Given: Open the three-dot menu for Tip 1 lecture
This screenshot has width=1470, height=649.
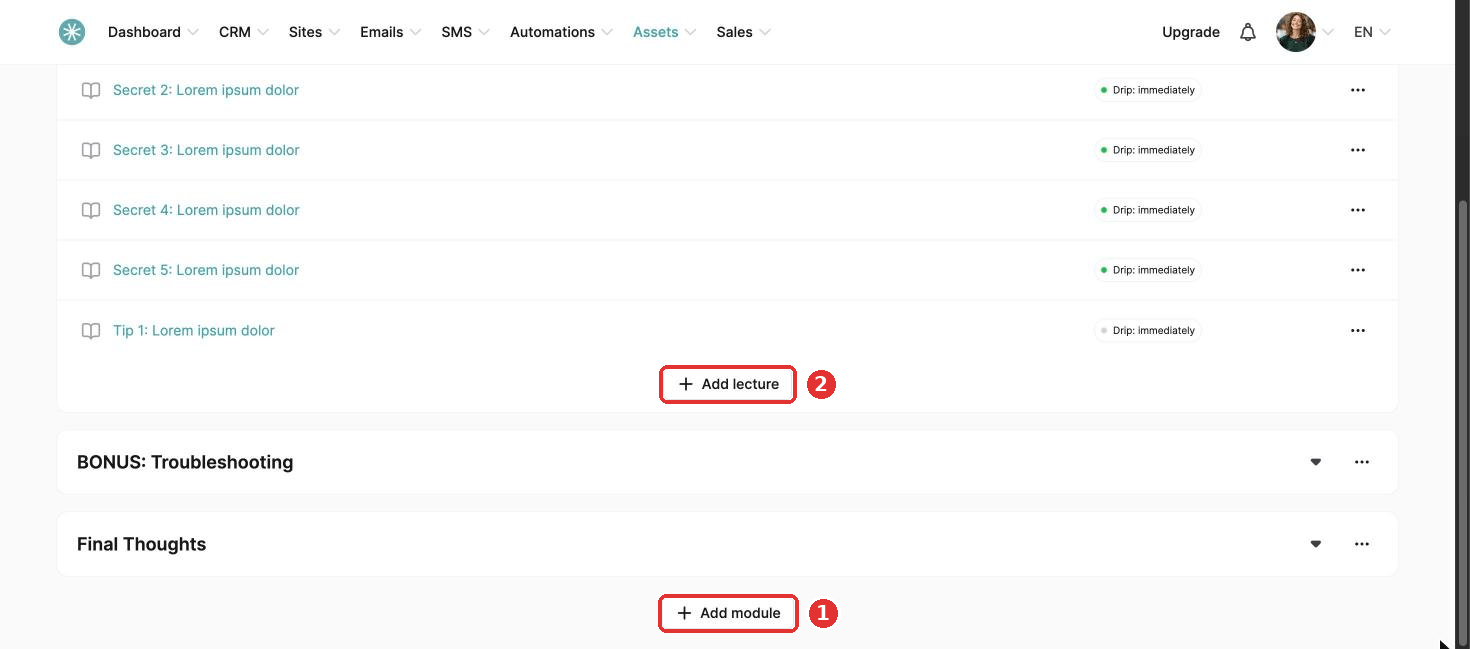Looking at the screenshot, I should tap(1358, 330).
